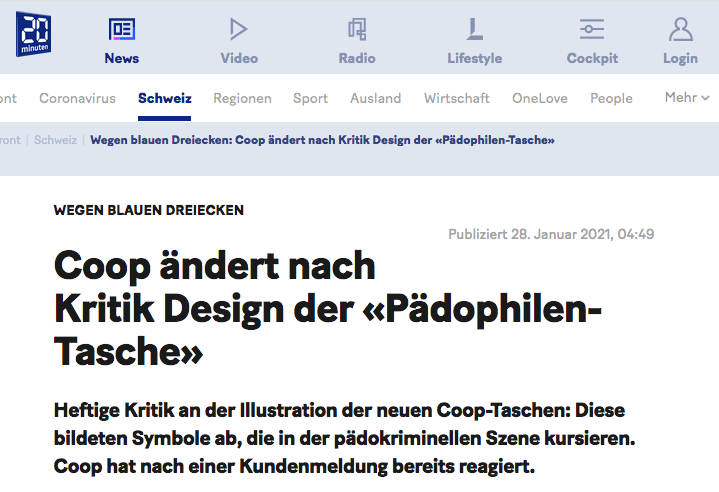The width and height of the screenshot is (719, 492).
Task: Navigate to the Ausland category
Action: click(375, 98)
